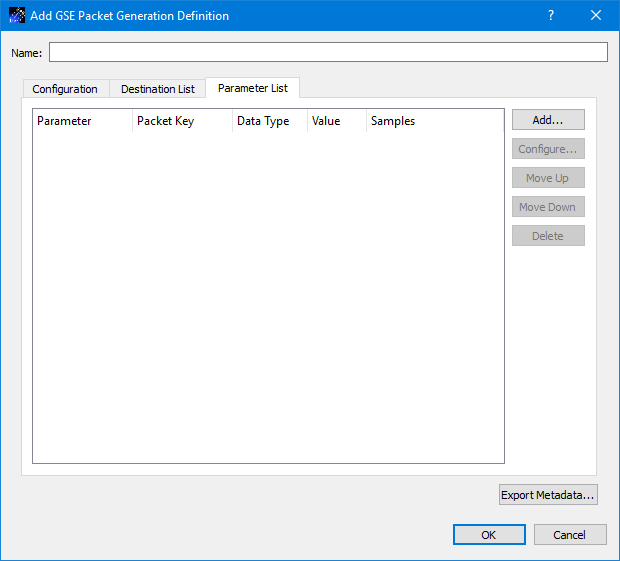Image resolution: width=620 pixels, height=561 pixels.
Task: Click the Configure... button
Action: click(x=548, y=149)
